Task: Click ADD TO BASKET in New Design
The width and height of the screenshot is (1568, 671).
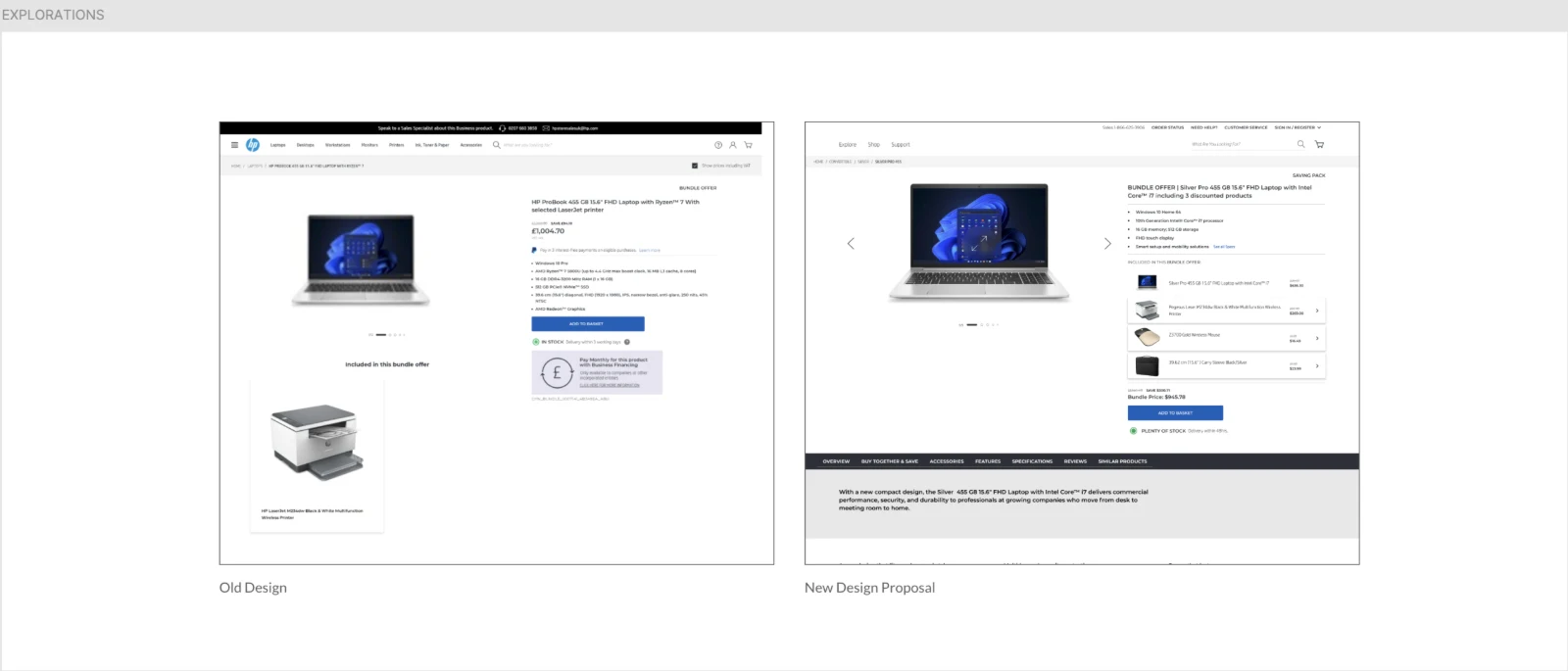Action: tap(1175, 413)
